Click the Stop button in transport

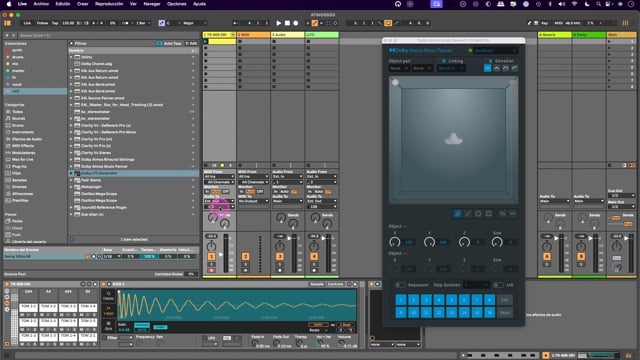287,23
